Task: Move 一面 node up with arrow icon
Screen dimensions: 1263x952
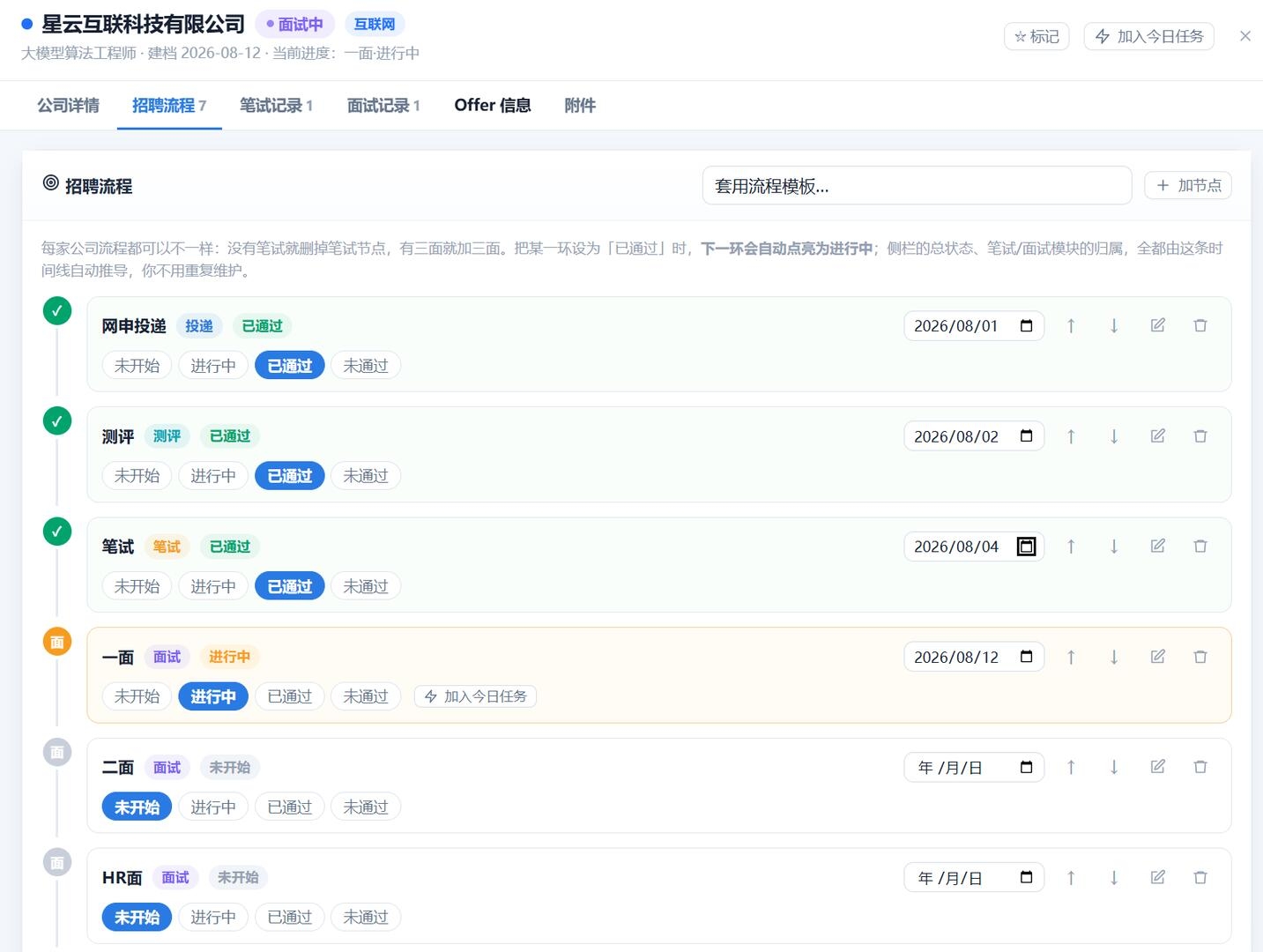Action: click(x=1071, y=657)
